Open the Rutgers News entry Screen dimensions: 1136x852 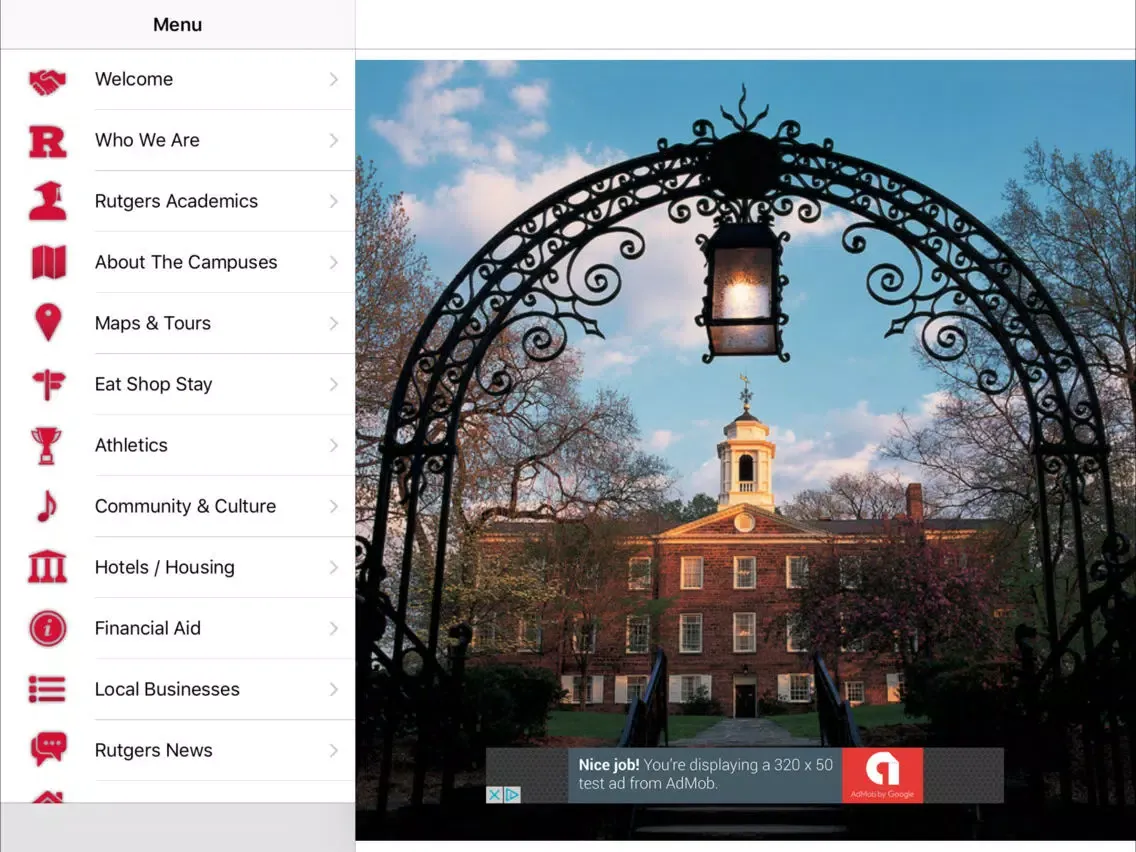coord(178,750)
